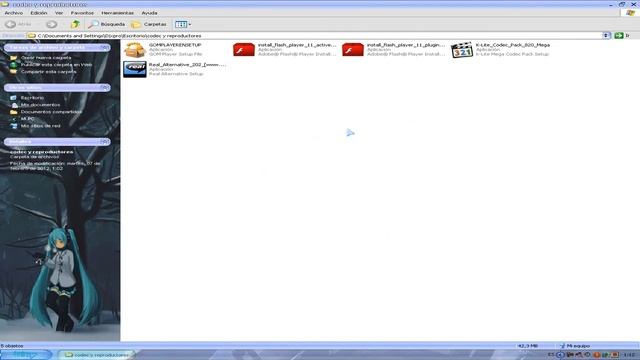This screenshot has width=640, height=360.
Task: Click Compartir esta carpeta link
Action: [x=48, y=71]
